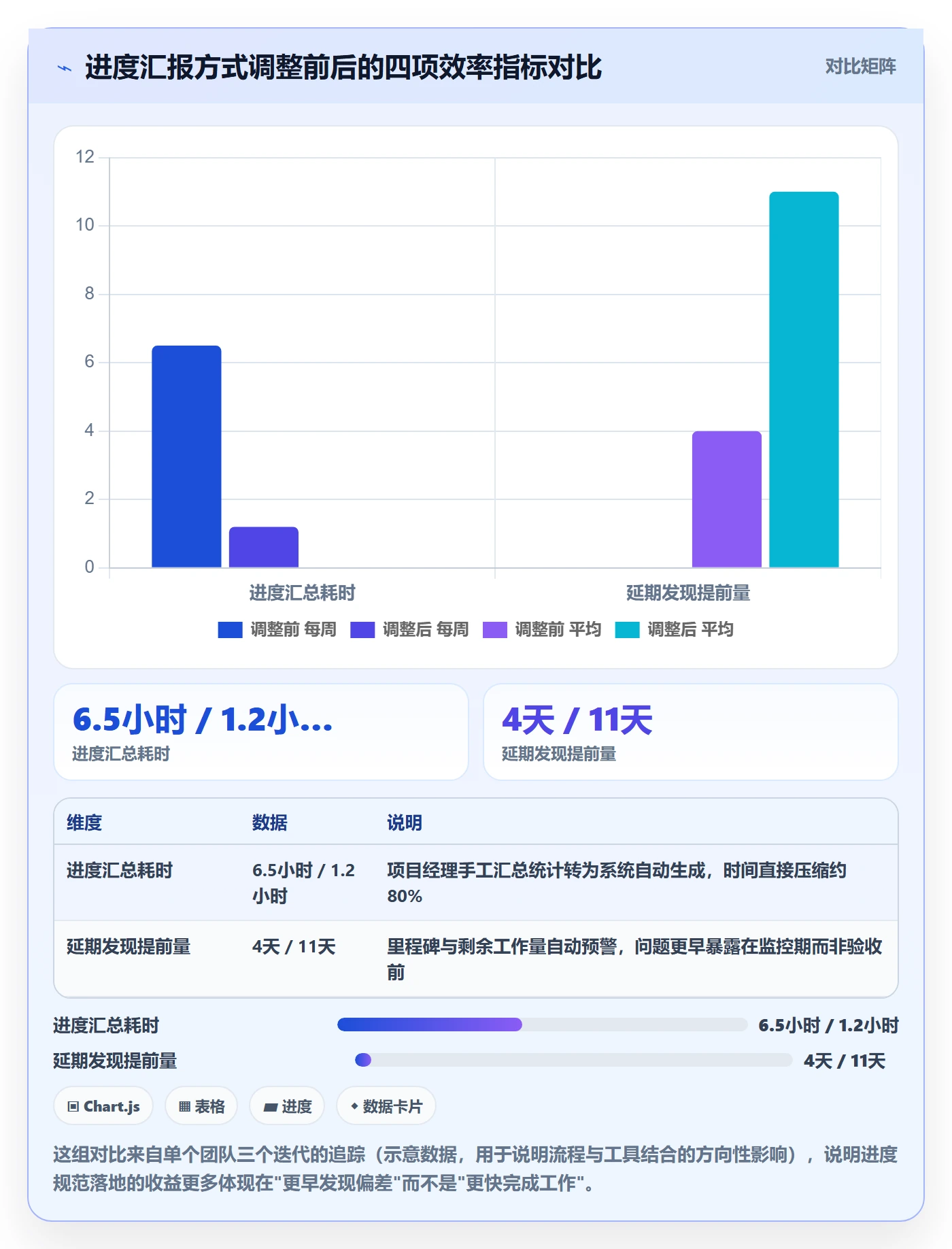Click the lightning bolt icon beside the title
This screenshot has height=1249, width=952.
tap(65, 68)
